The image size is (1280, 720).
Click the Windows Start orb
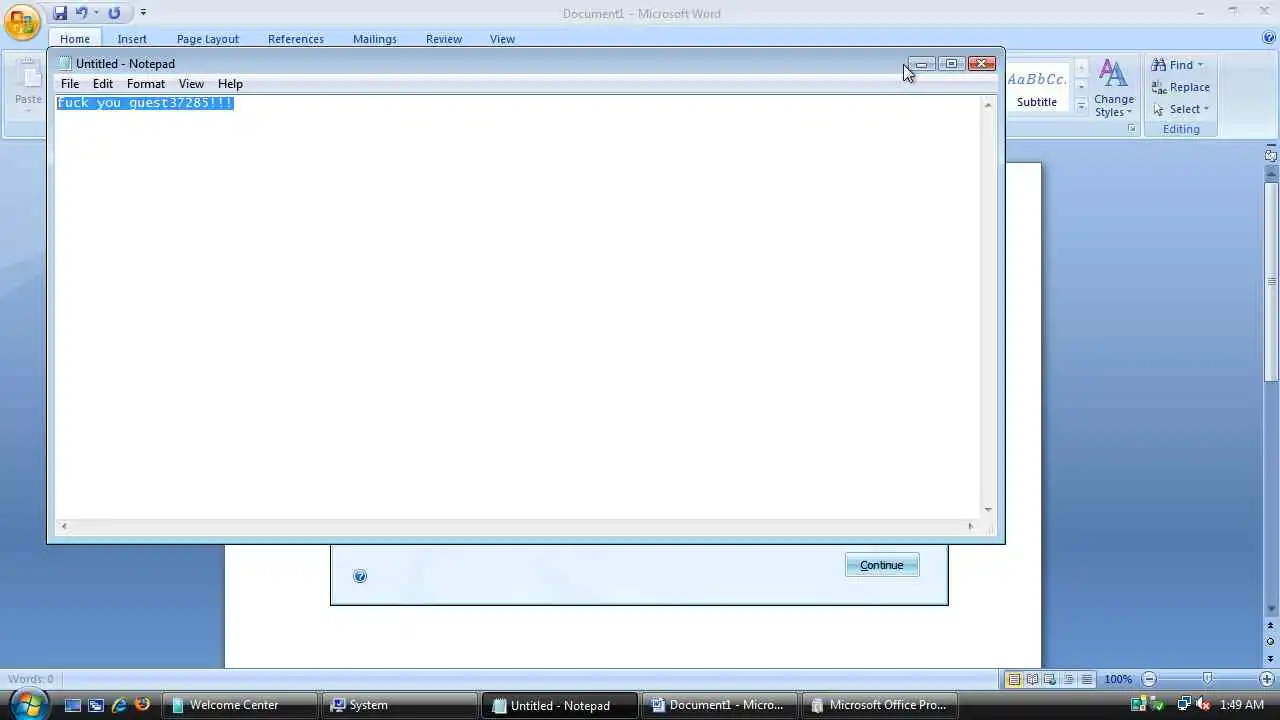[27, 703]
